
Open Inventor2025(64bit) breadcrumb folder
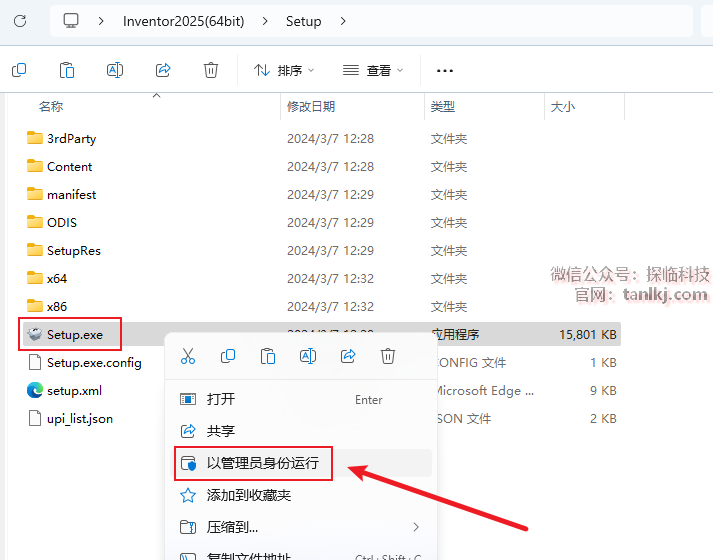click(184, 21)
